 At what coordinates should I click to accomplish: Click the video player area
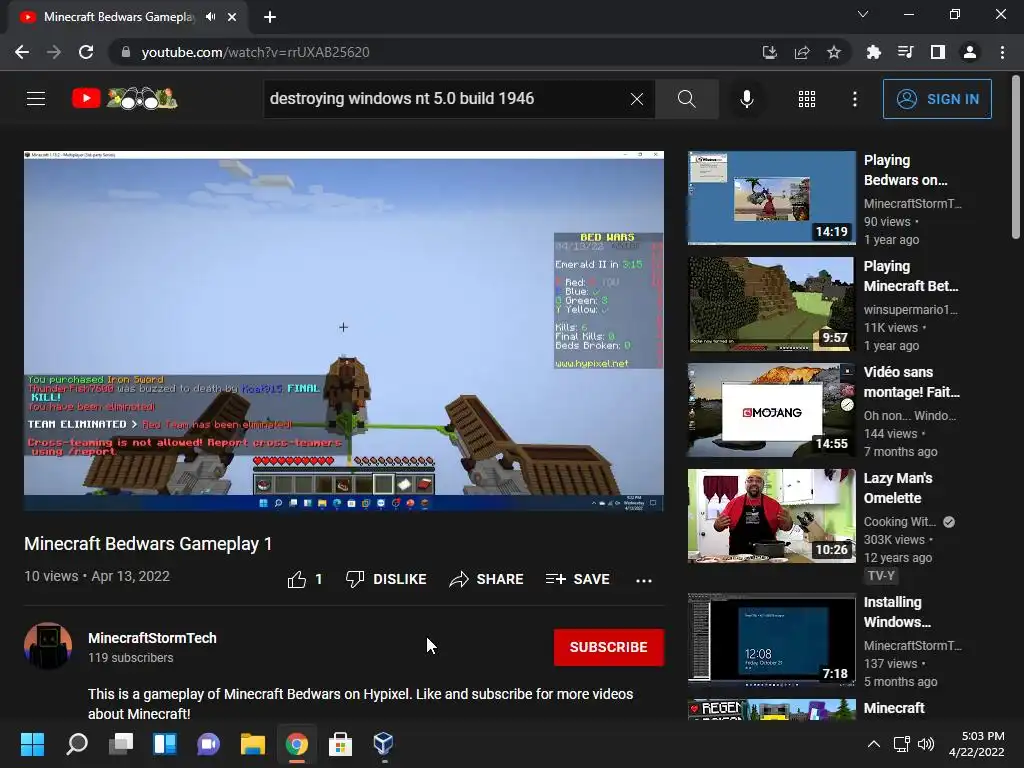[344, 330]
